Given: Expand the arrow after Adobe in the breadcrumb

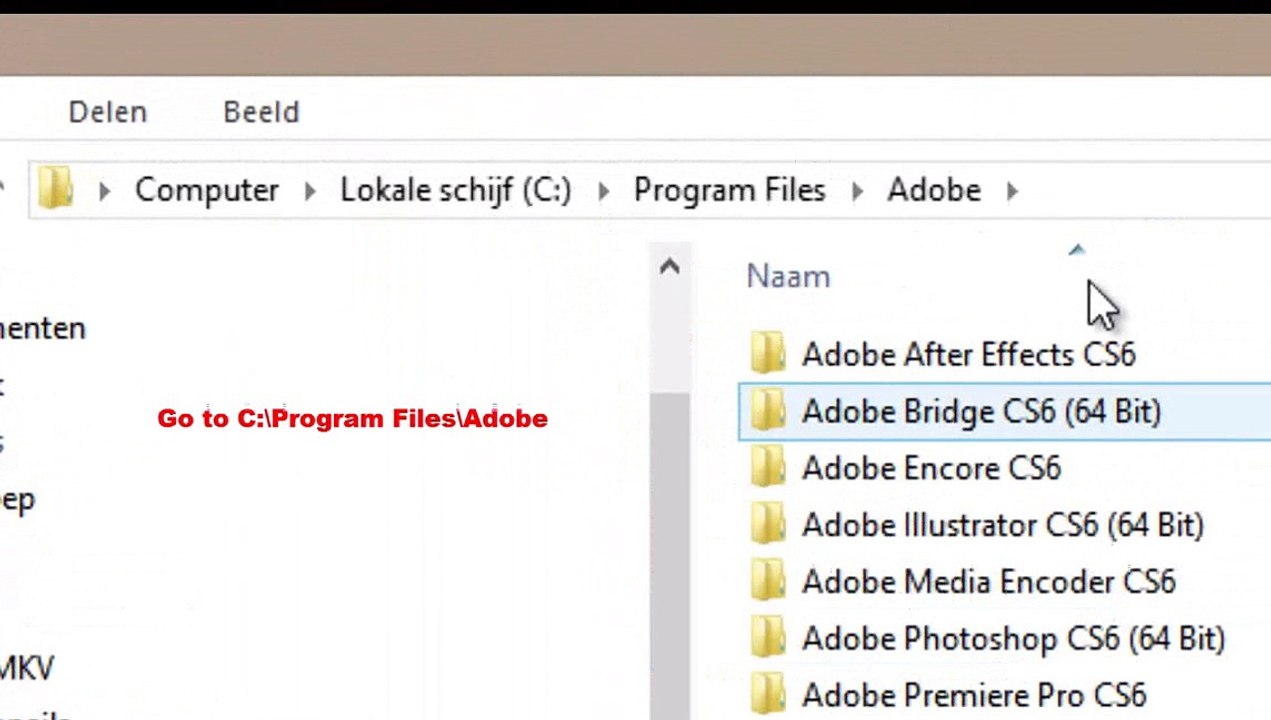Looking at the screenshot, I should (x=1012, y=190).
